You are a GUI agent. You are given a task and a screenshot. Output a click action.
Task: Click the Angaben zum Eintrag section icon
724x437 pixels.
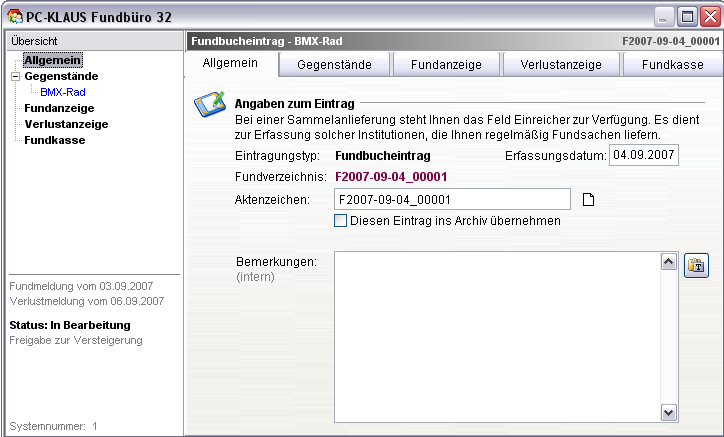(209, 104)
